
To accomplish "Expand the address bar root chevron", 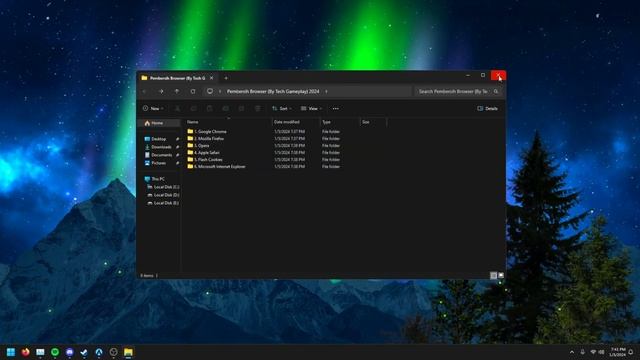I will 220,91.
